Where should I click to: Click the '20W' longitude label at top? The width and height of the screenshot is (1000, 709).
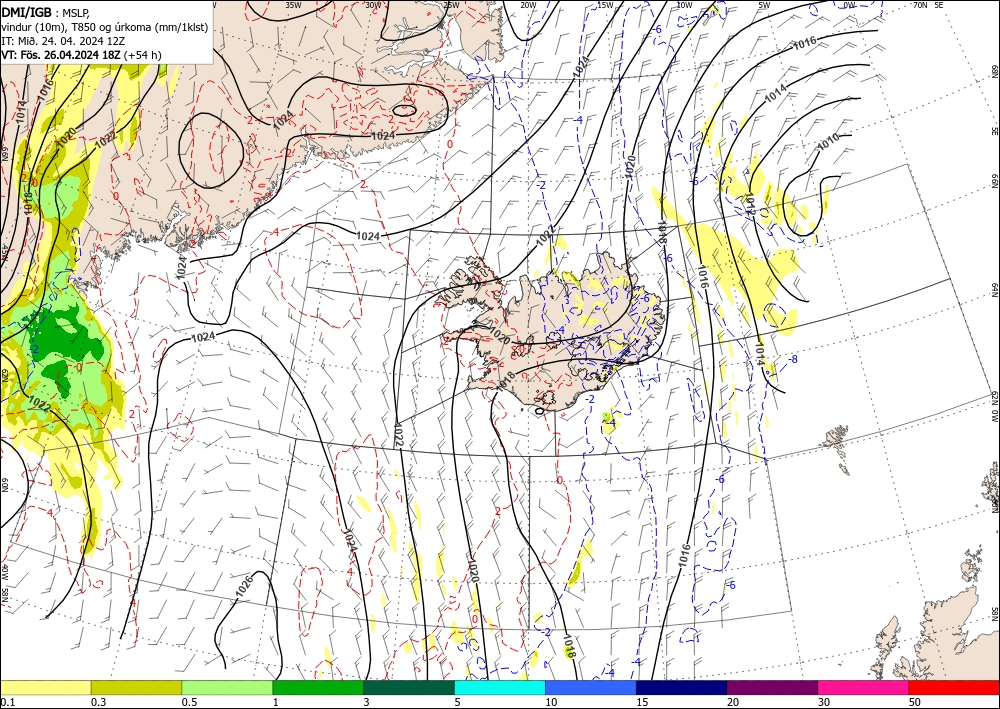coord(528,5)
